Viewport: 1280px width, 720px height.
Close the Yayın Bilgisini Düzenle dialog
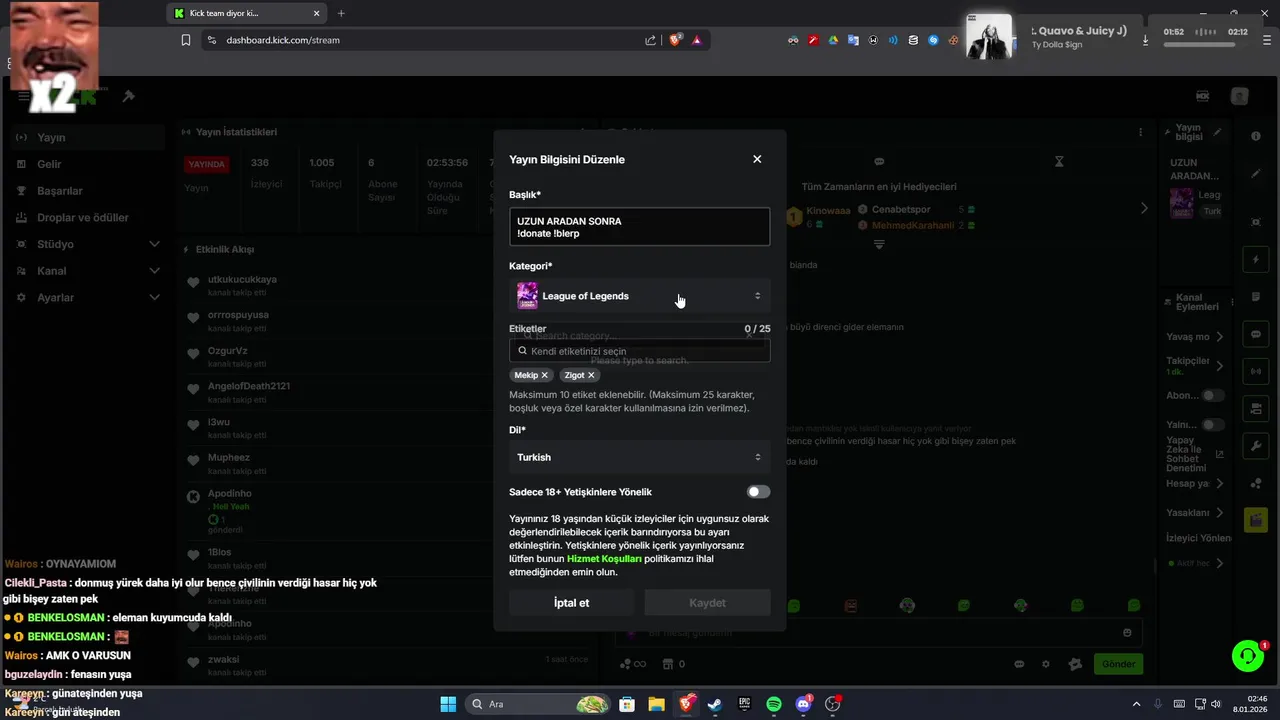757,159
